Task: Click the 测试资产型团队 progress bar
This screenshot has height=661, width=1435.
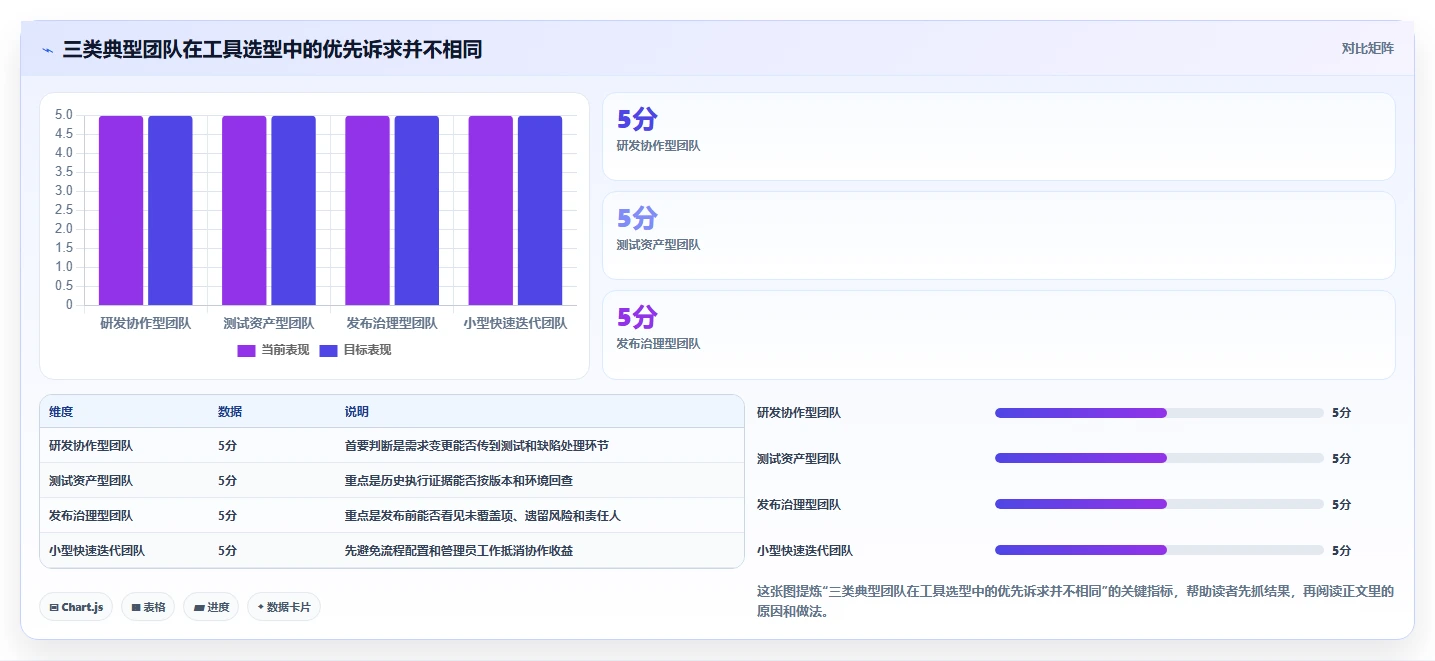Action: point(1159,458)
